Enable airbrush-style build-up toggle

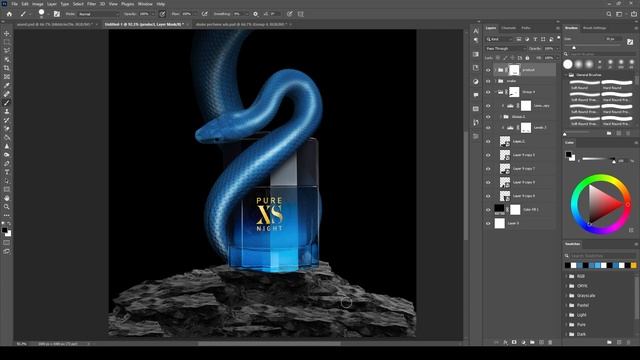click(x=204, y=14)
